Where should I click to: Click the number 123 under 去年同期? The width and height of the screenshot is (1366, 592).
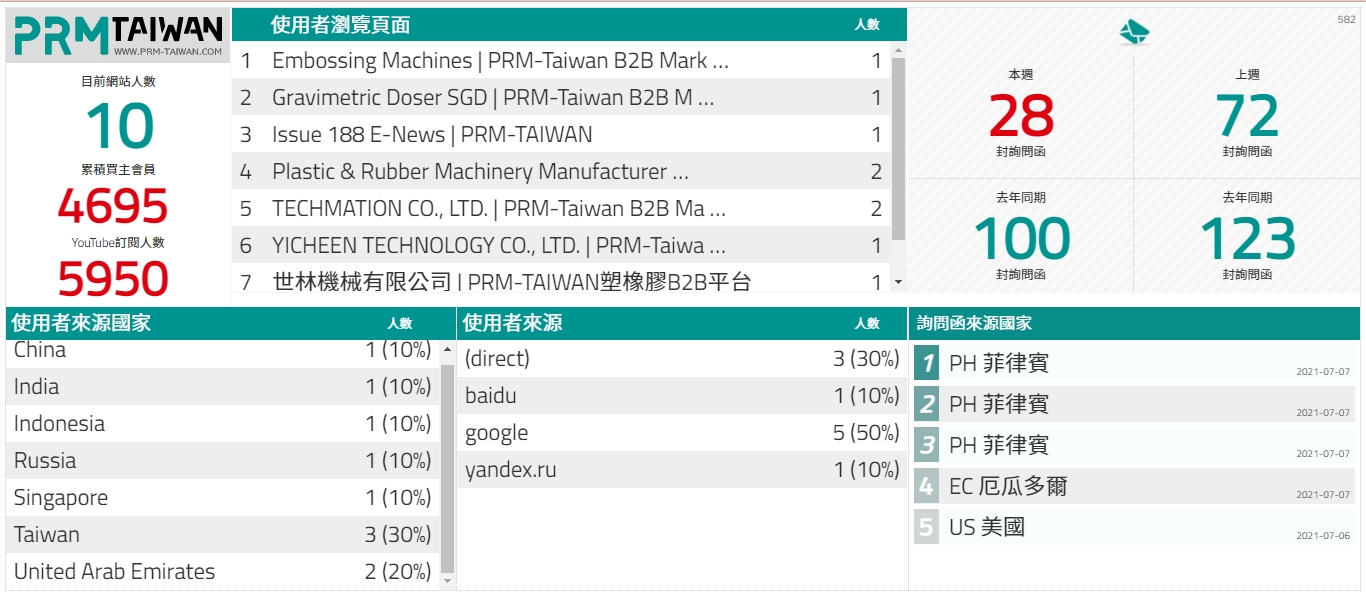coord(1247,239)
